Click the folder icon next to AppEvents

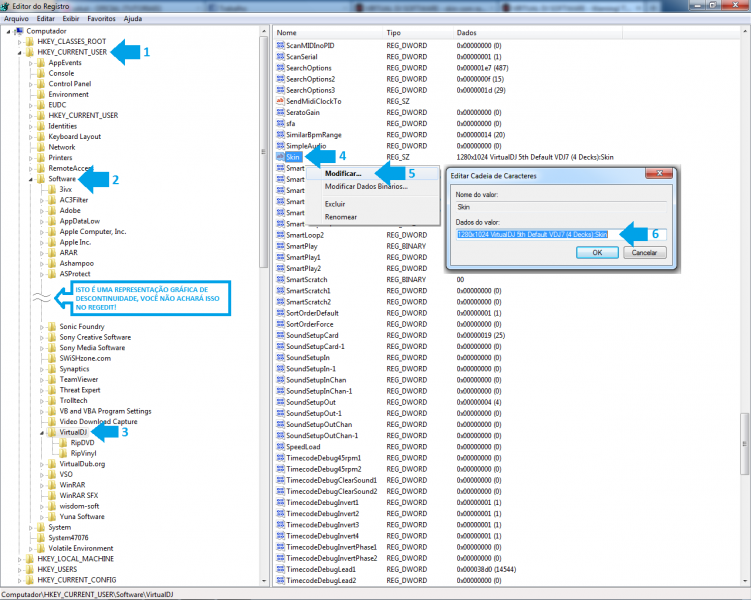coord(41,63)
